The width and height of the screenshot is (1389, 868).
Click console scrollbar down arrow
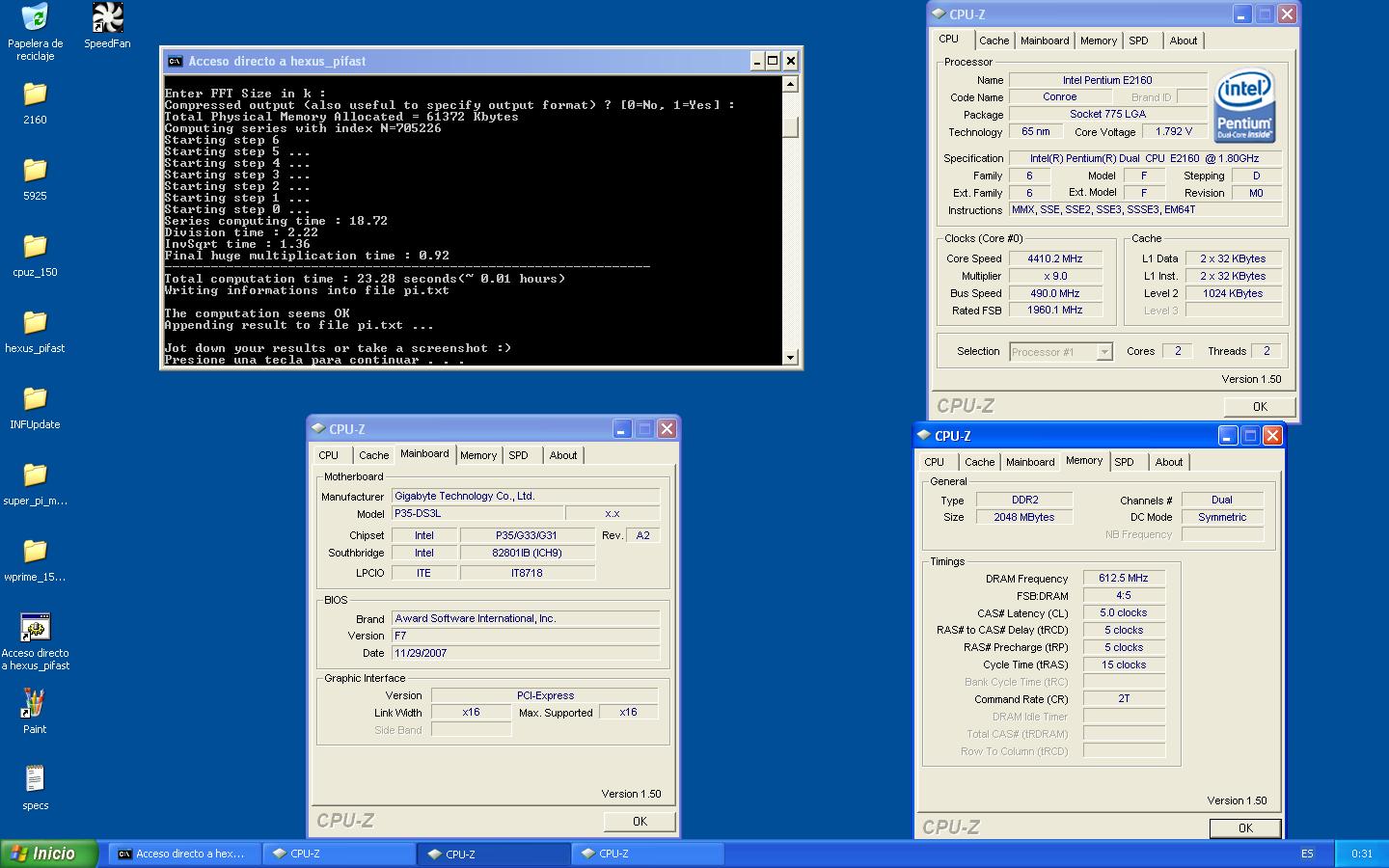pyautogui.click(x=790, y=357)
